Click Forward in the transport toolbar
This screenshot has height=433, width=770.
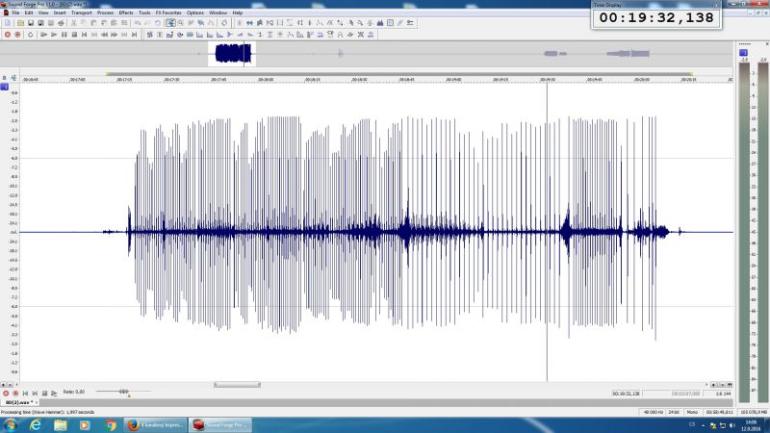point(114,35)
